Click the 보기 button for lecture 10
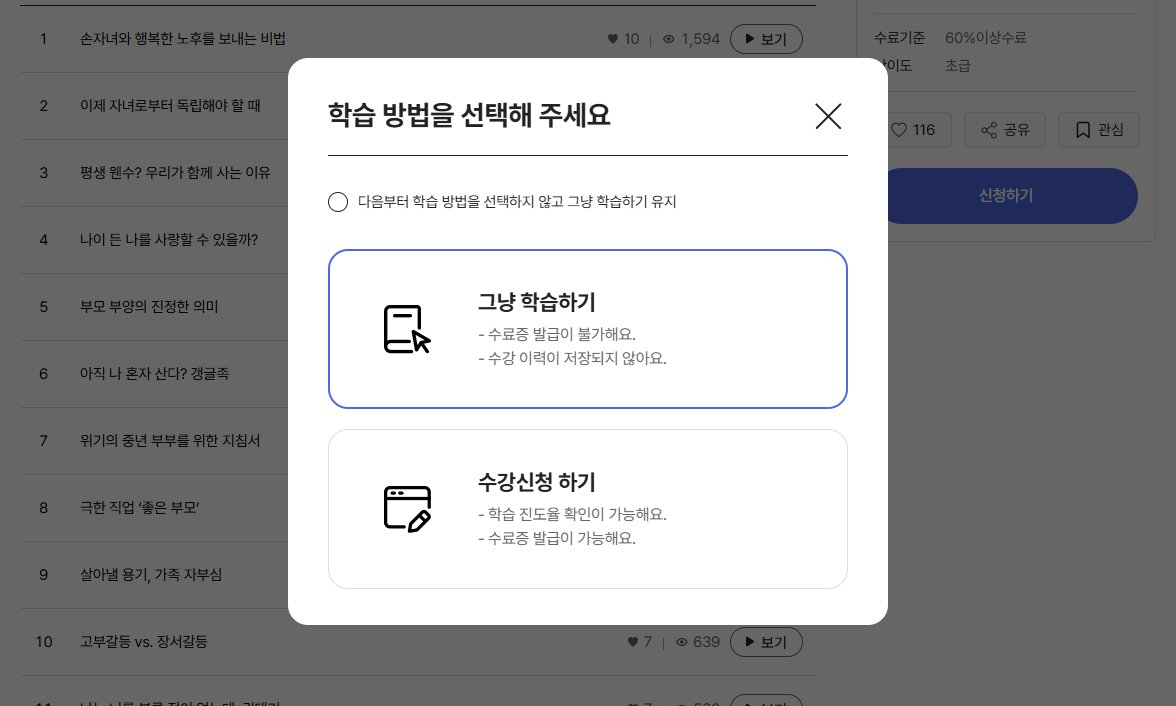The image size is (1176, 706). tap(766, 642)
